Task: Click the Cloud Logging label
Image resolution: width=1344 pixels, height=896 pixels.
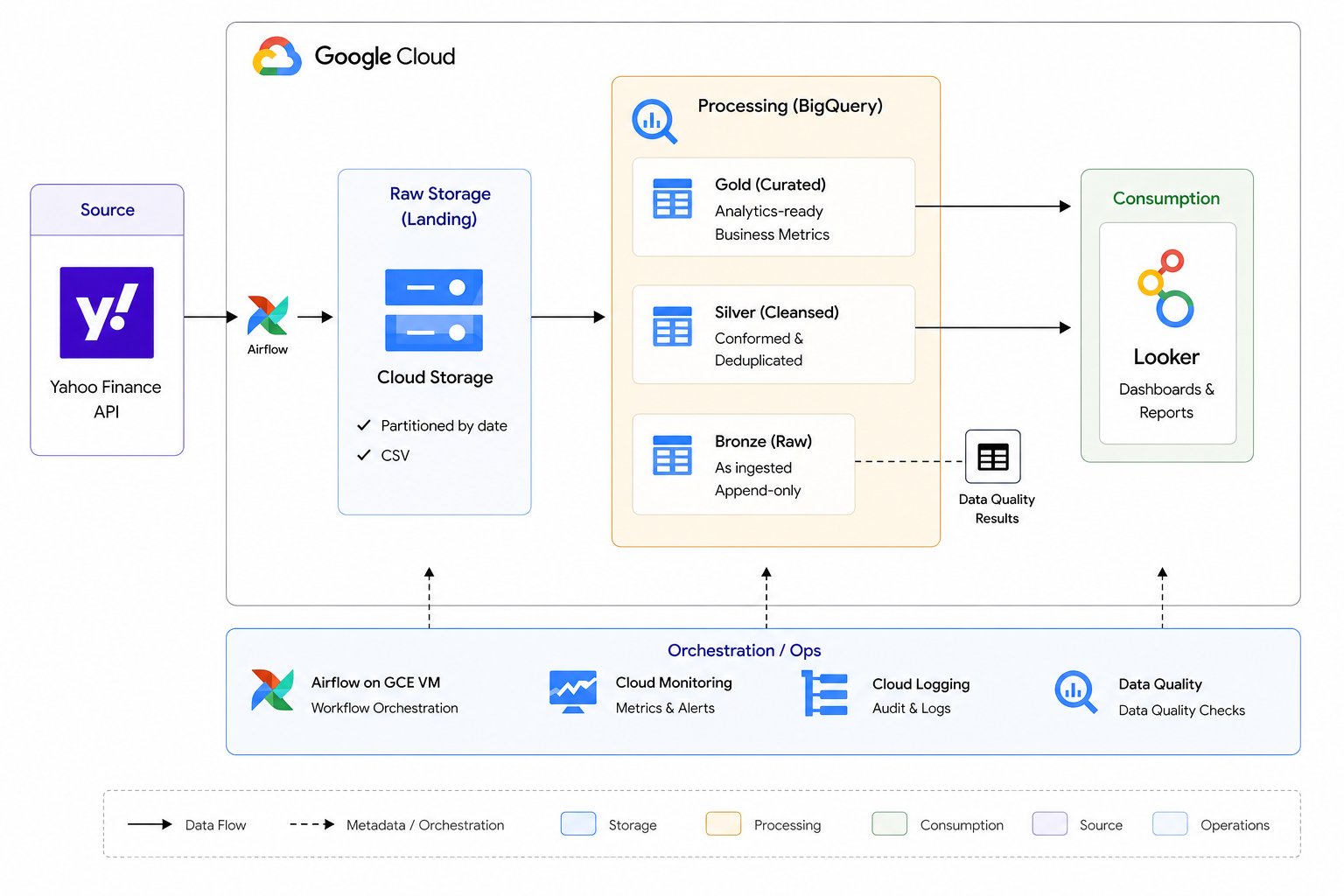Action: (x=920, y=684)
